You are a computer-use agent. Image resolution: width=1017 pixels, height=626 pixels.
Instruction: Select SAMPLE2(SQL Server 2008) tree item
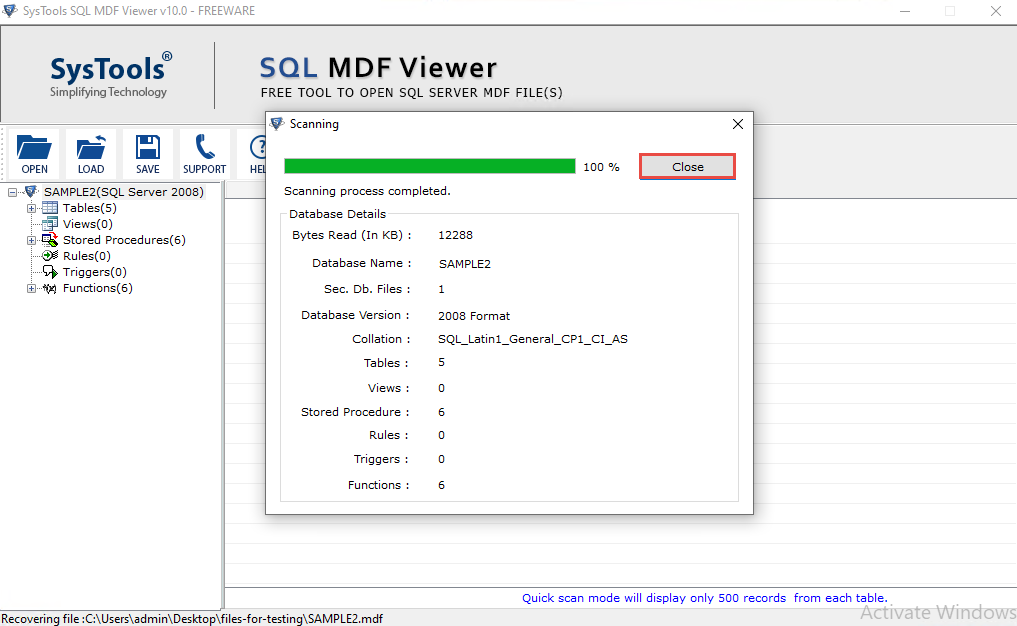pyautogui.click(x=124, y=192)
